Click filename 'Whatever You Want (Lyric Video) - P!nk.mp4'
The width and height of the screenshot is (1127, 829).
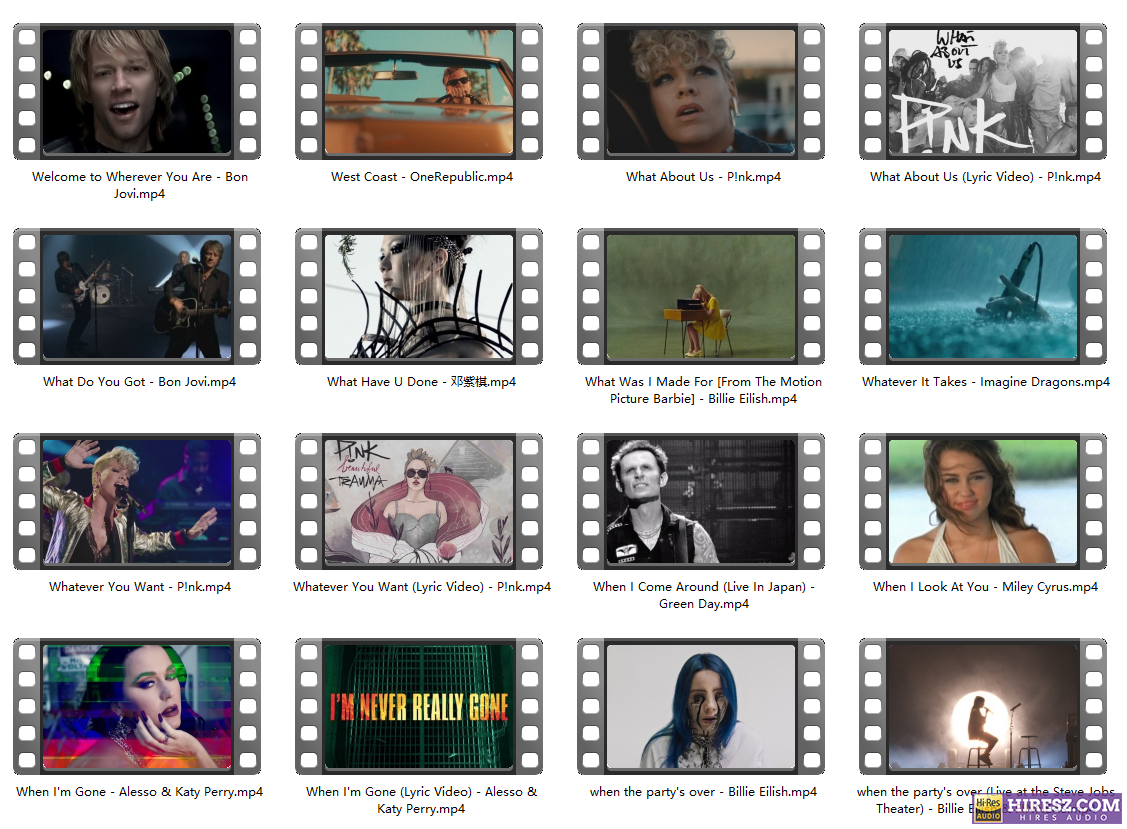point(422,587)
